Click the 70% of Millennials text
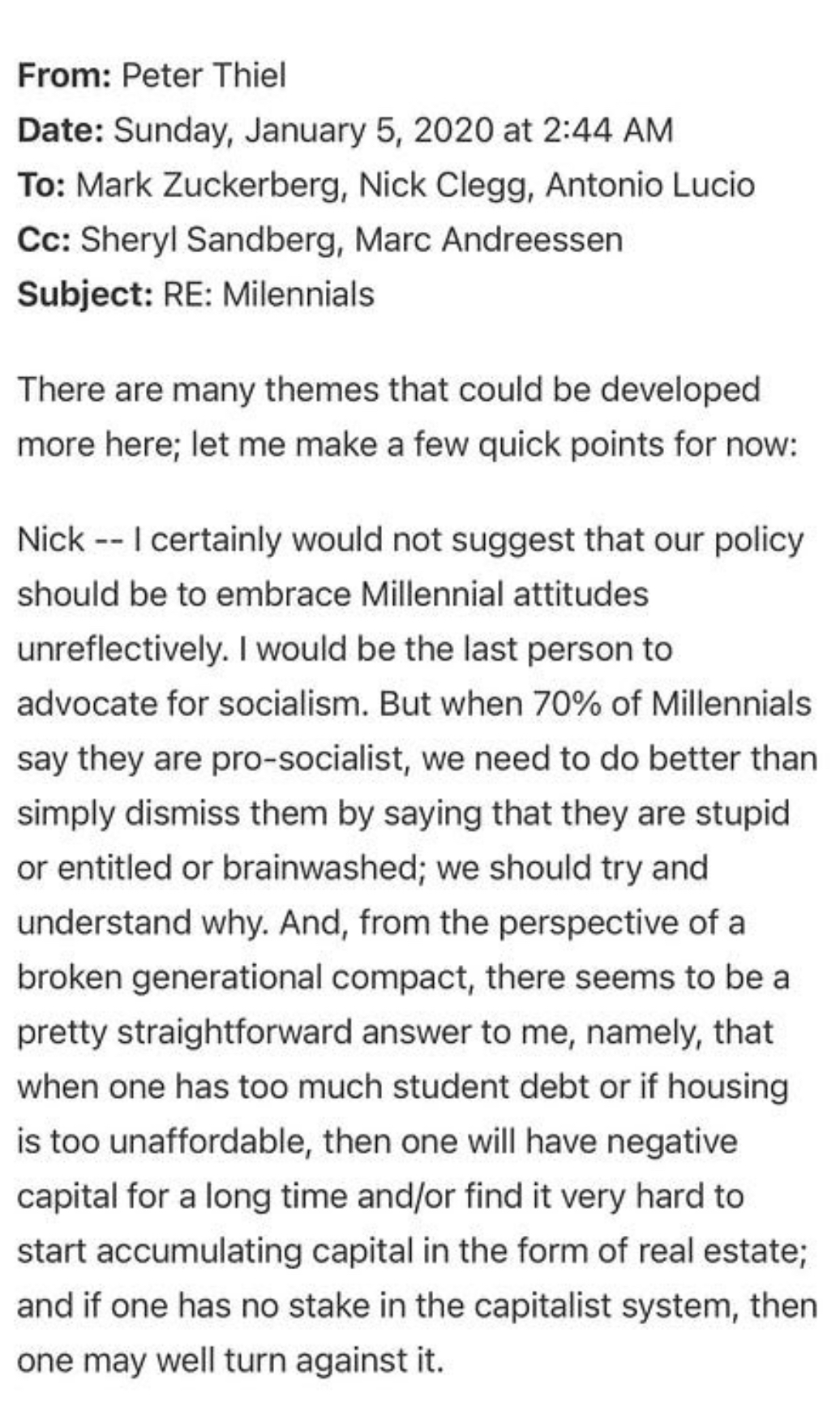This screenshot has height=1411, width=840. [671, 704]
